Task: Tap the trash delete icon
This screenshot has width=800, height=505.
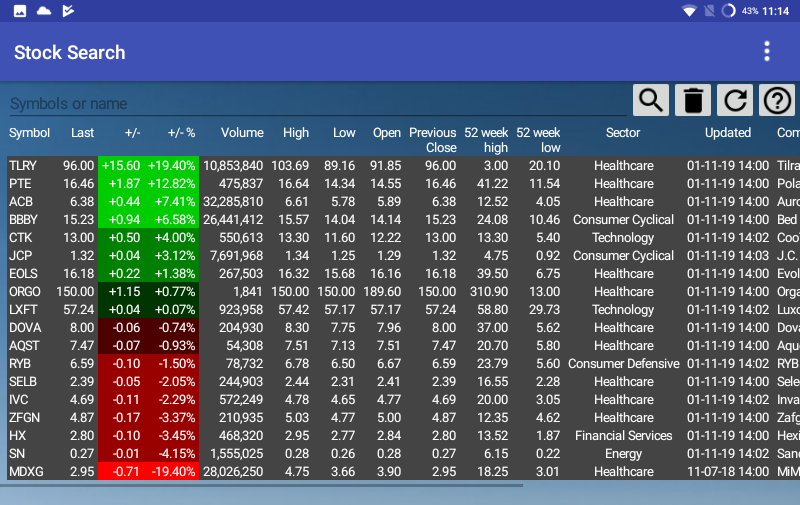Action: [x=693, y=100]
